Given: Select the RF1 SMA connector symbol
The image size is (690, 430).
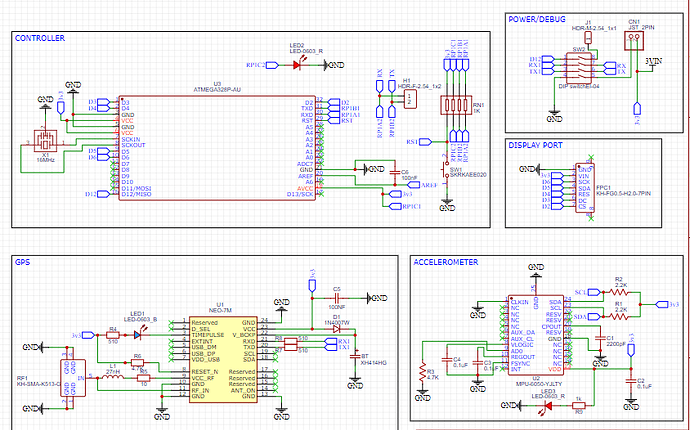Looking at the screenshot, I should tap(73, 377).
